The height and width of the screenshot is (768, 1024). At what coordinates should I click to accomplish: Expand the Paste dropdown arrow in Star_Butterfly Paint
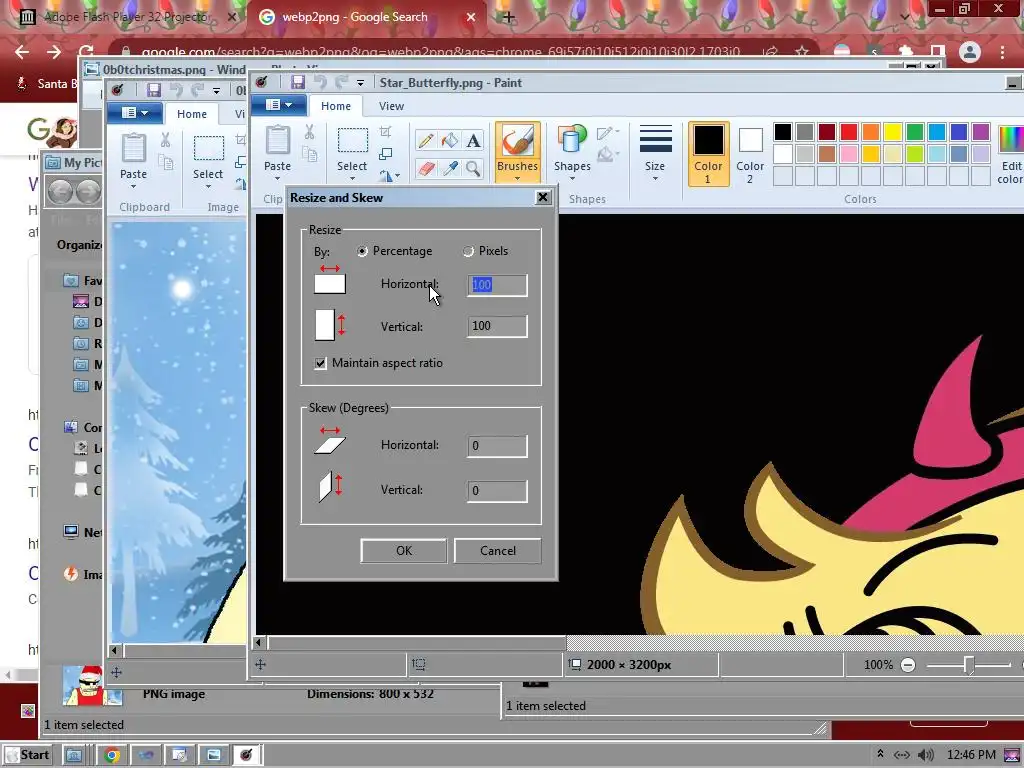(x=278, y=179)
